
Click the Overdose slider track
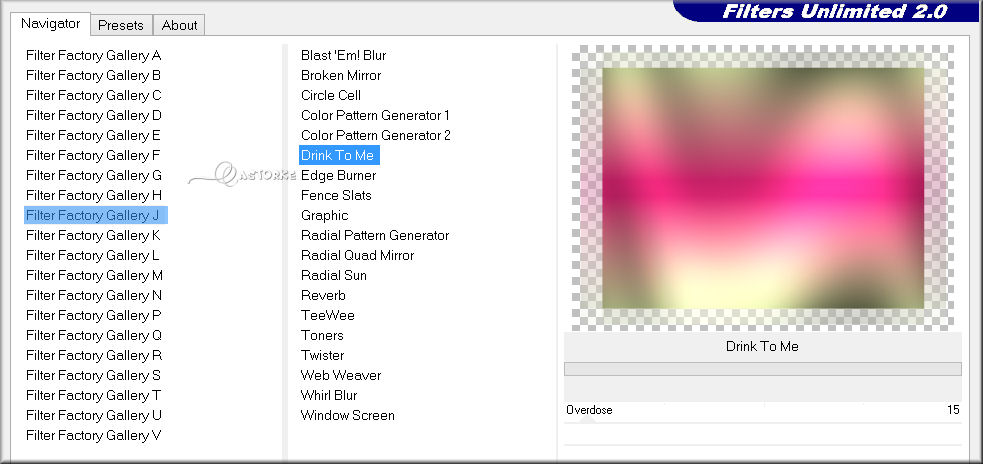[x=763, y=424]
